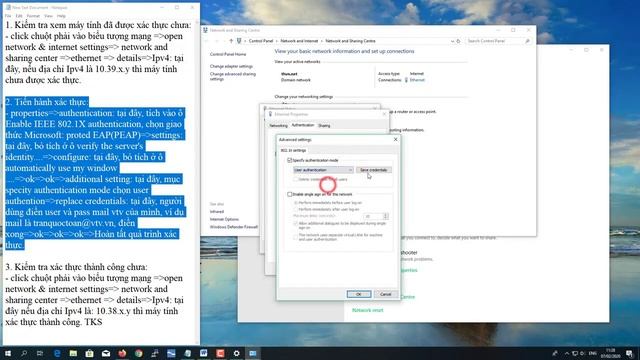The width and height of the screenshot is (640, 360).
Task: Toggle Delete credentials for all users checkbox
Action: pyautogui.click(x=296, y=179)
